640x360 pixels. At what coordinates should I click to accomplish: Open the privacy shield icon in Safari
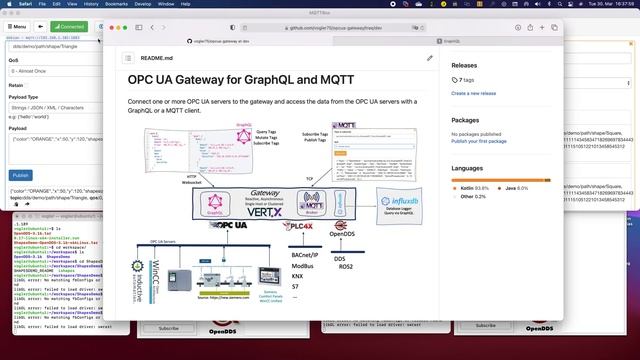(232, 27)
